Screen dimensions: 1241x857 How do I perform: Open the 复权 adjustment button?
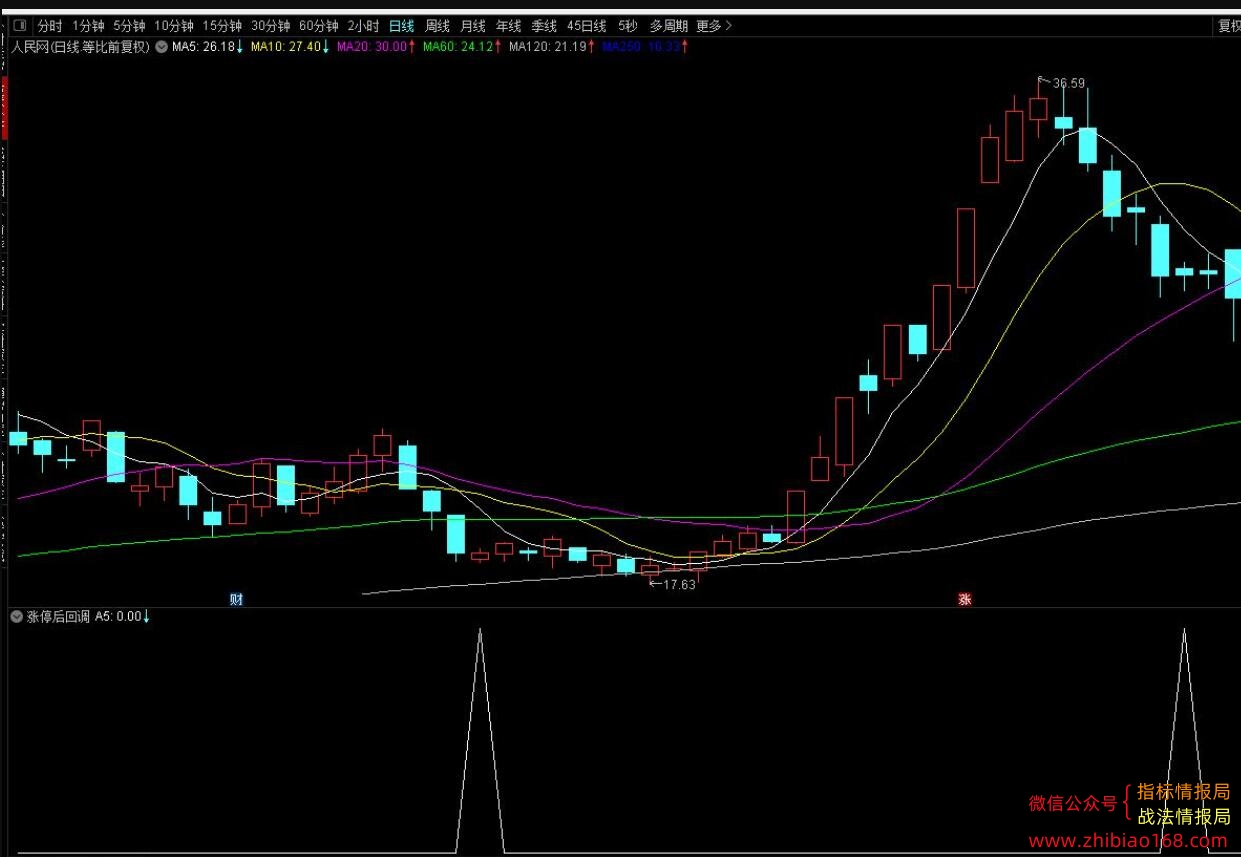[1228, 26]
